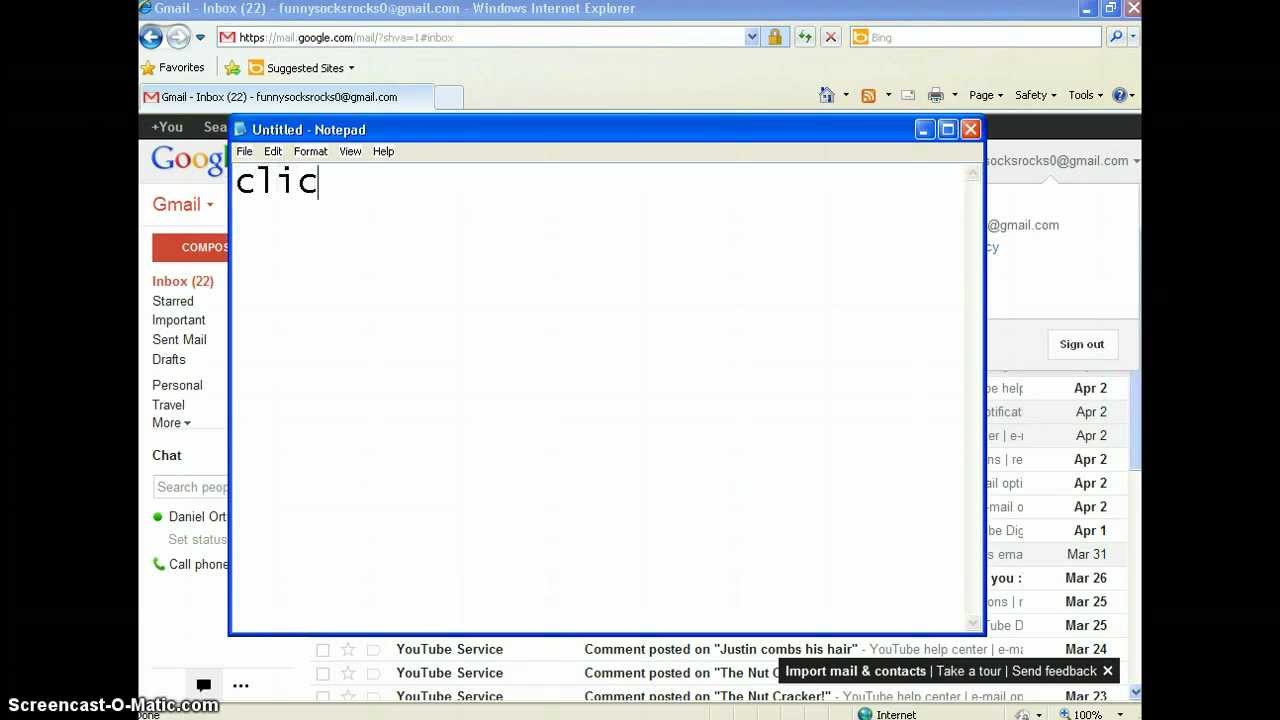Click Import mail & contacts link
The image size is (1280, 720).
(856, 671)
